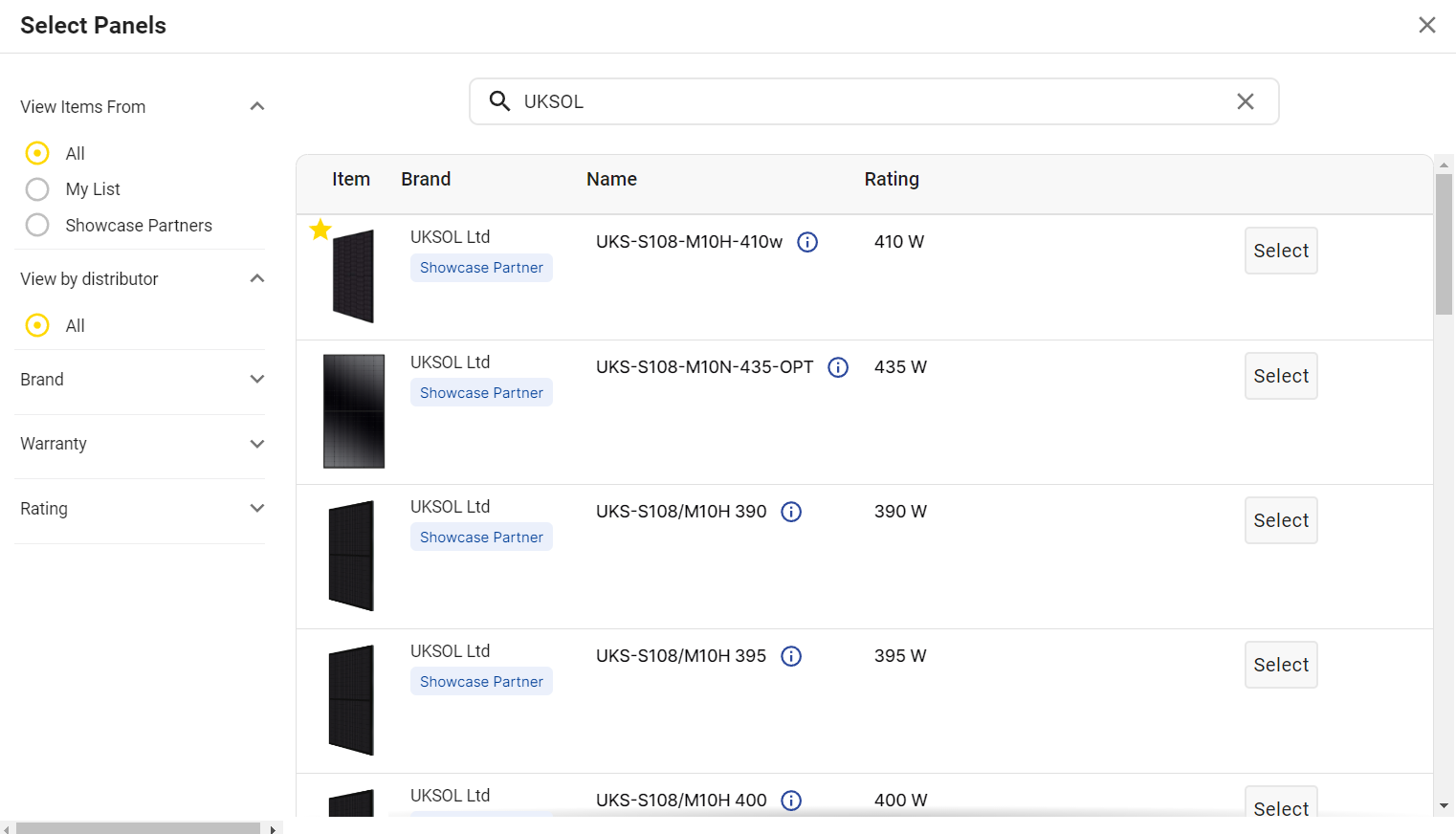The height and width of the screenshot is (834, 1456).
Task: Choose the My List radio option
Action: click(x=37, y=189)
